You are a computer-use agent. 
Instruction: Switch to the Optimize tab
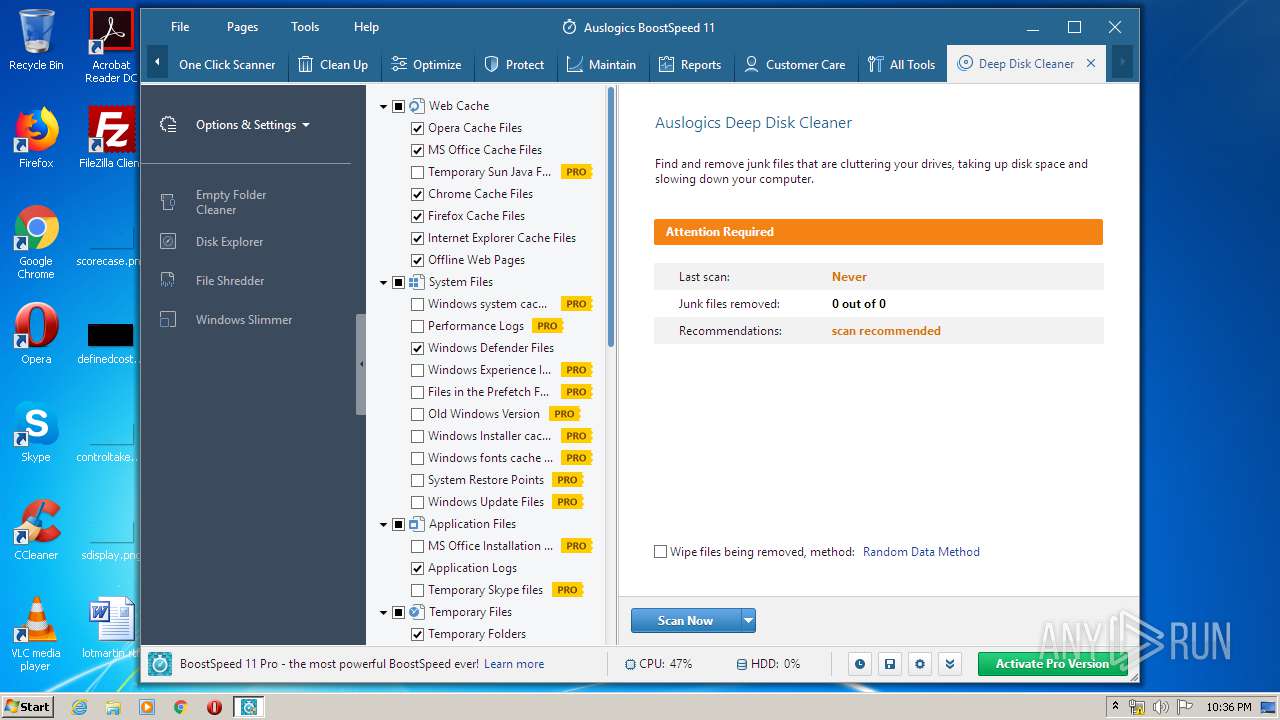tap(426, 64)
